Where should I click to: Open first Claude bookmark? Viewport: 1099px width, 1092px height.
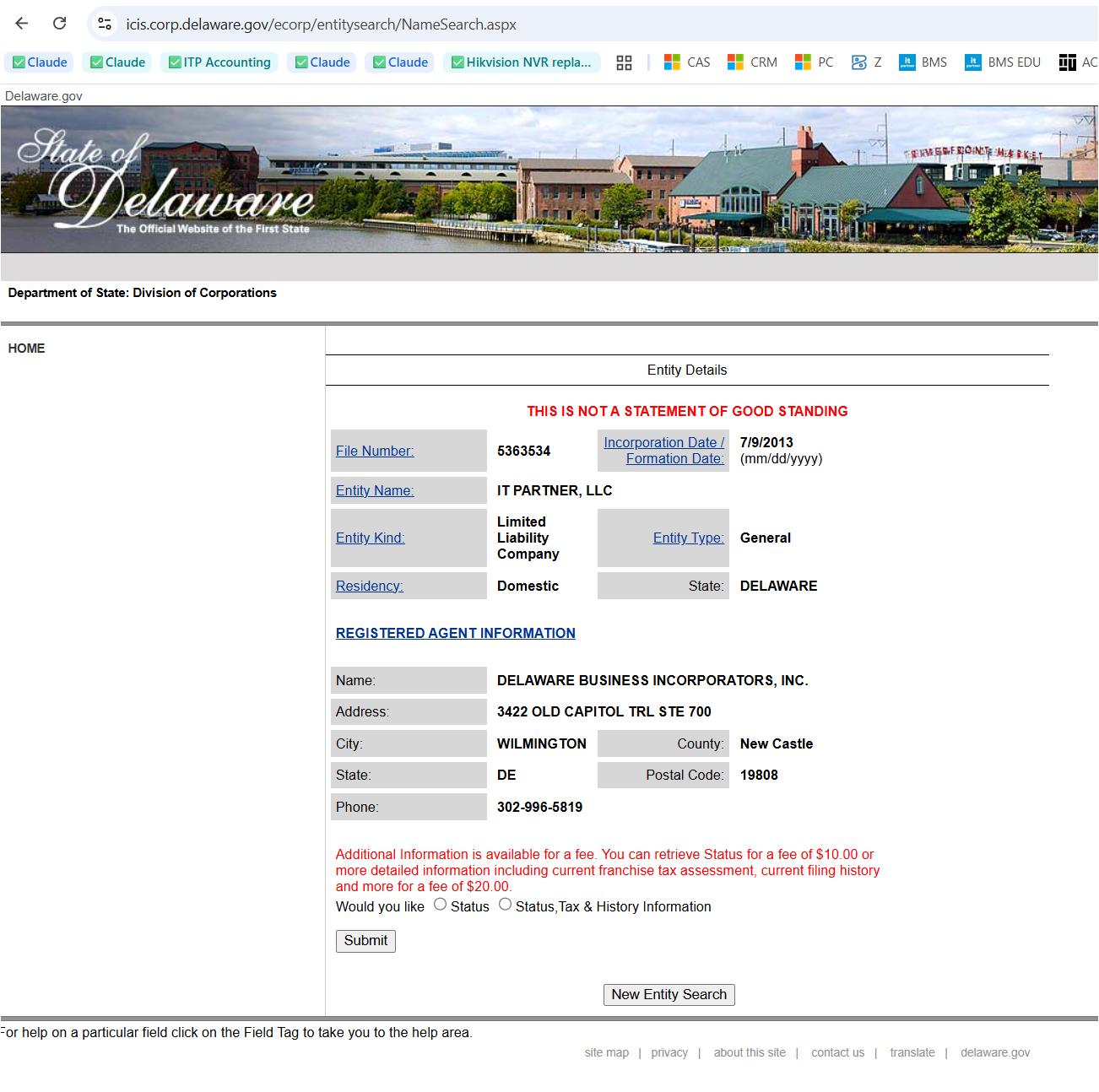click(x=40, y=62)
